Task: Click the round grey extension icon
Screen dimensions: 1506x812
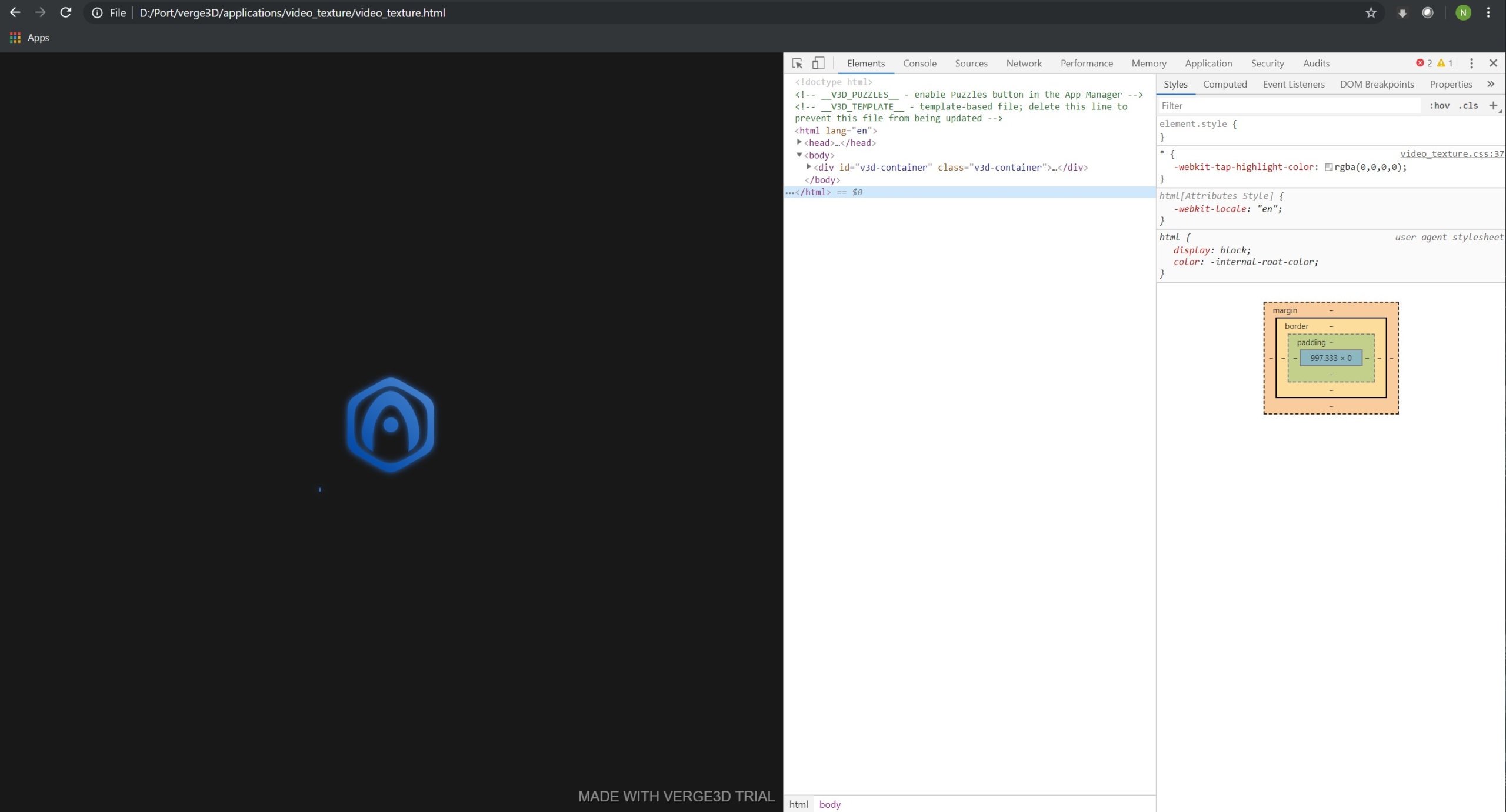Action: coord(1428,13)
